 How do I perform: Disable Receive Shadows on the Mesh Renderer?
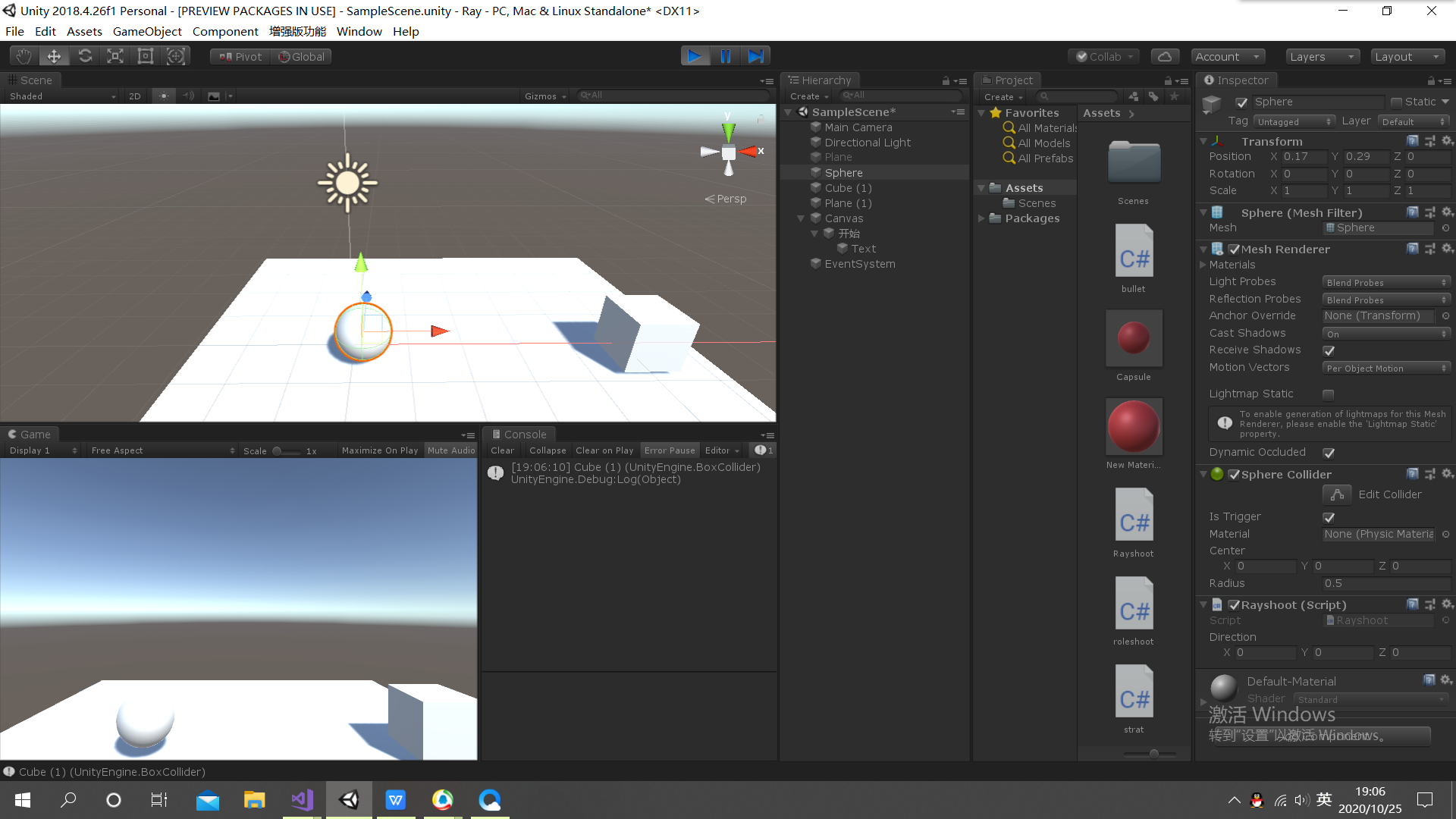[x=1329, y=350]
